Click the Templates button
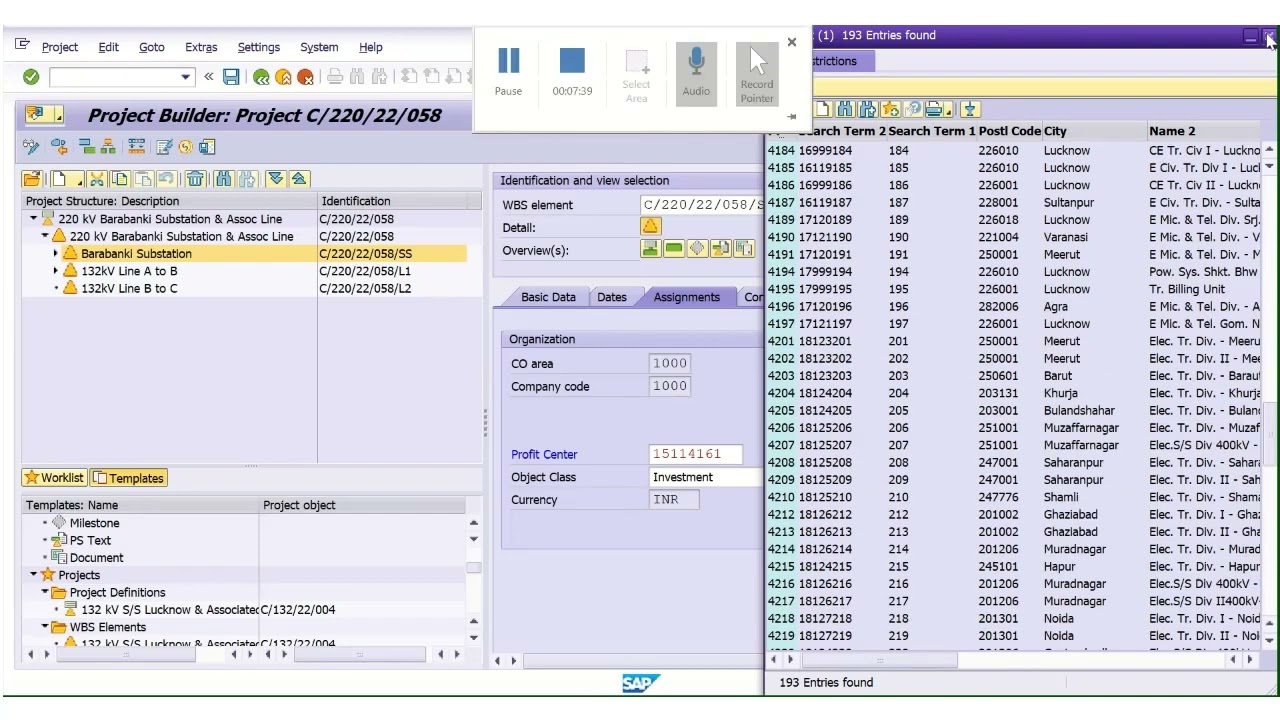The height and width of the screenshot is (720, 1280). [x=128, y=478]
